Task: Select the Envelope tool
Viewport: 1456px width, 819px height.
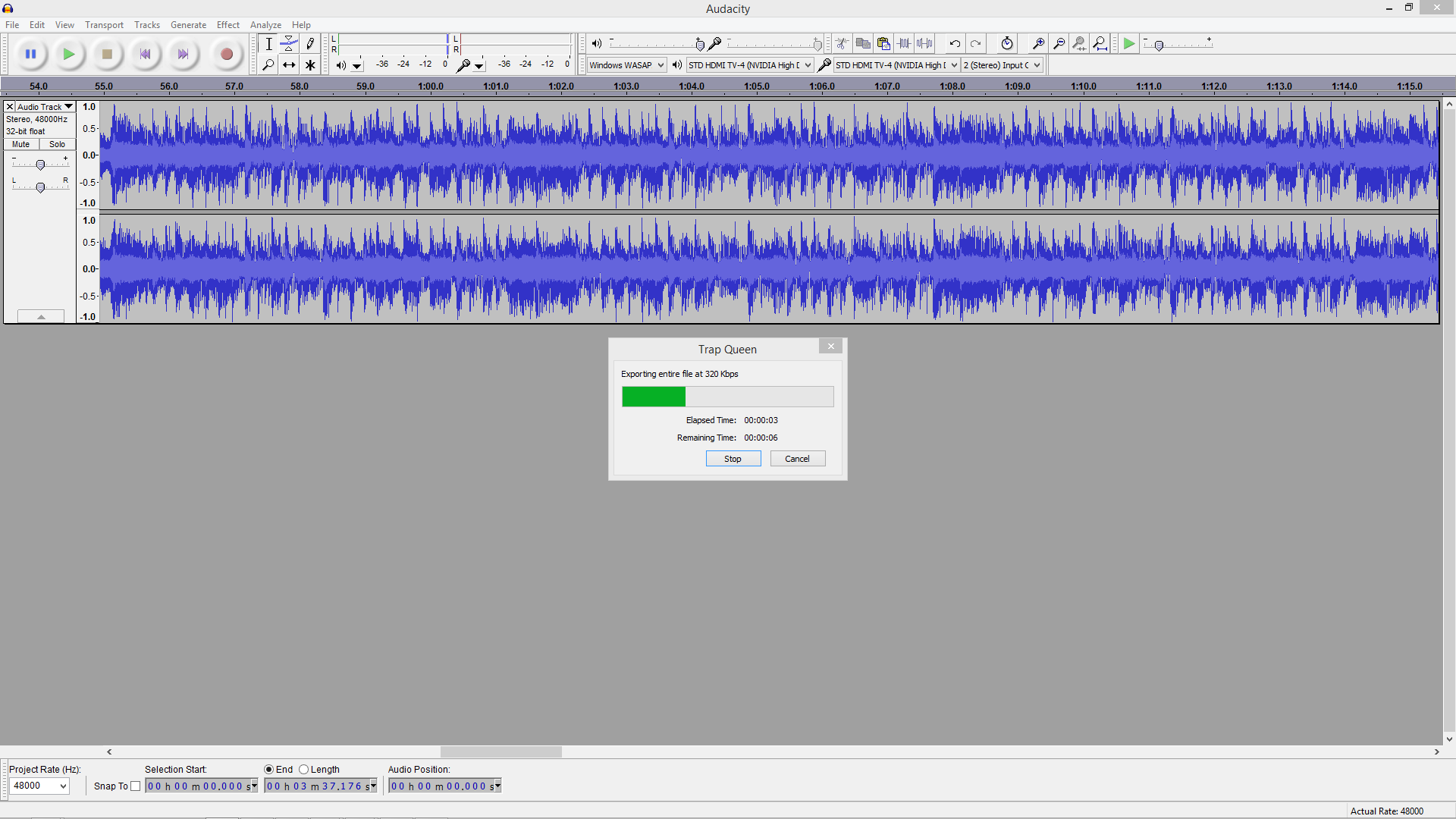Action: [x=289, y=44]
